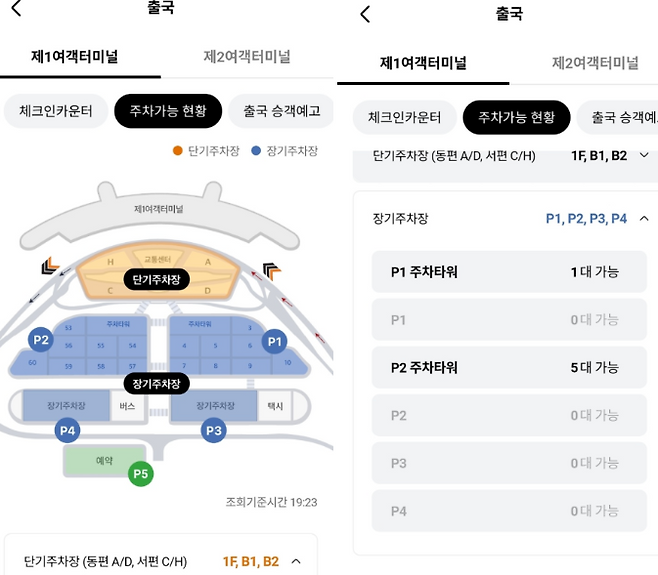Viewport: 658px width, 575px height.
Task: Select the P2 parking marker on the map
Action: pyautogui.click(x=40, y=338)
